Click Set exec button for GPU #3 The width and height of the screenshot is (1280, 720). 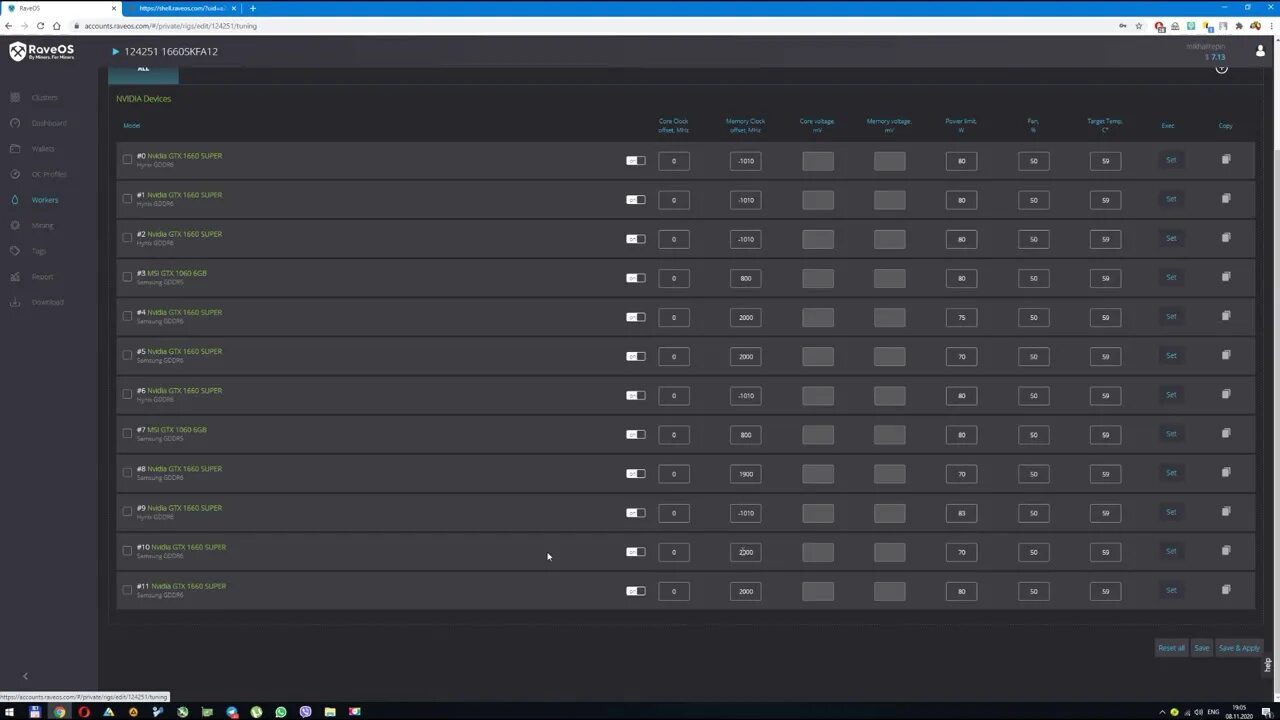1171,277
